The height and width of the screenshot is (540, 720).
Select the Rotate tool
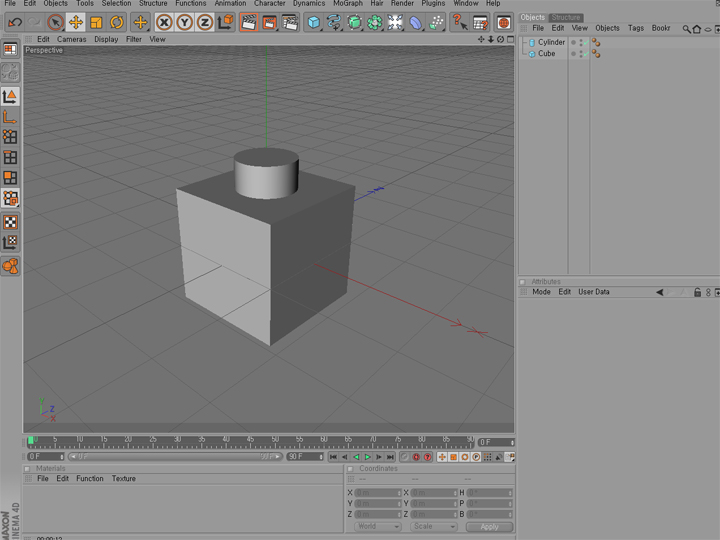tap(117, 22)
